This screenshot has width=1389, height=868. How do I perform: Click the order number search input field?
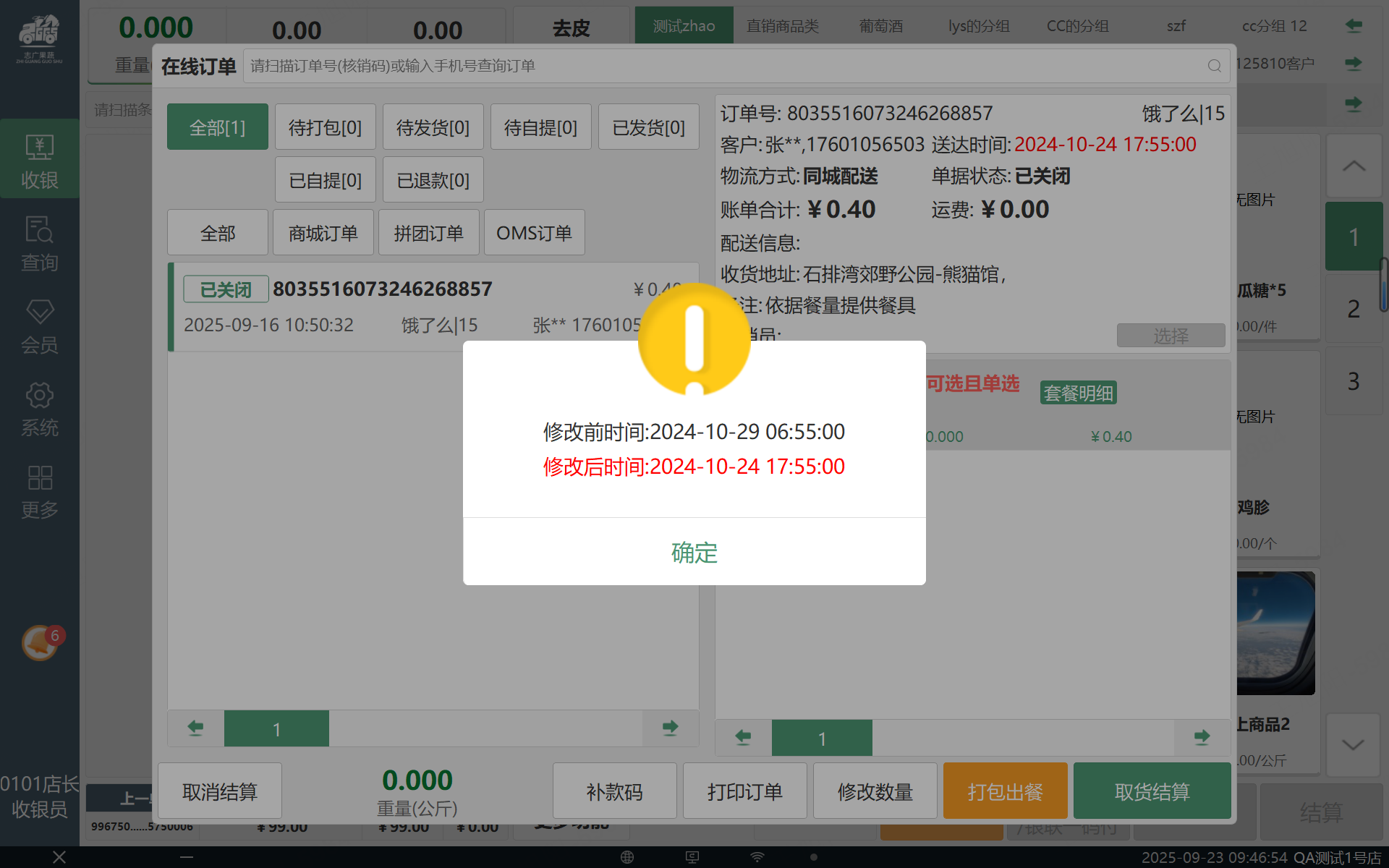point(723,66)
